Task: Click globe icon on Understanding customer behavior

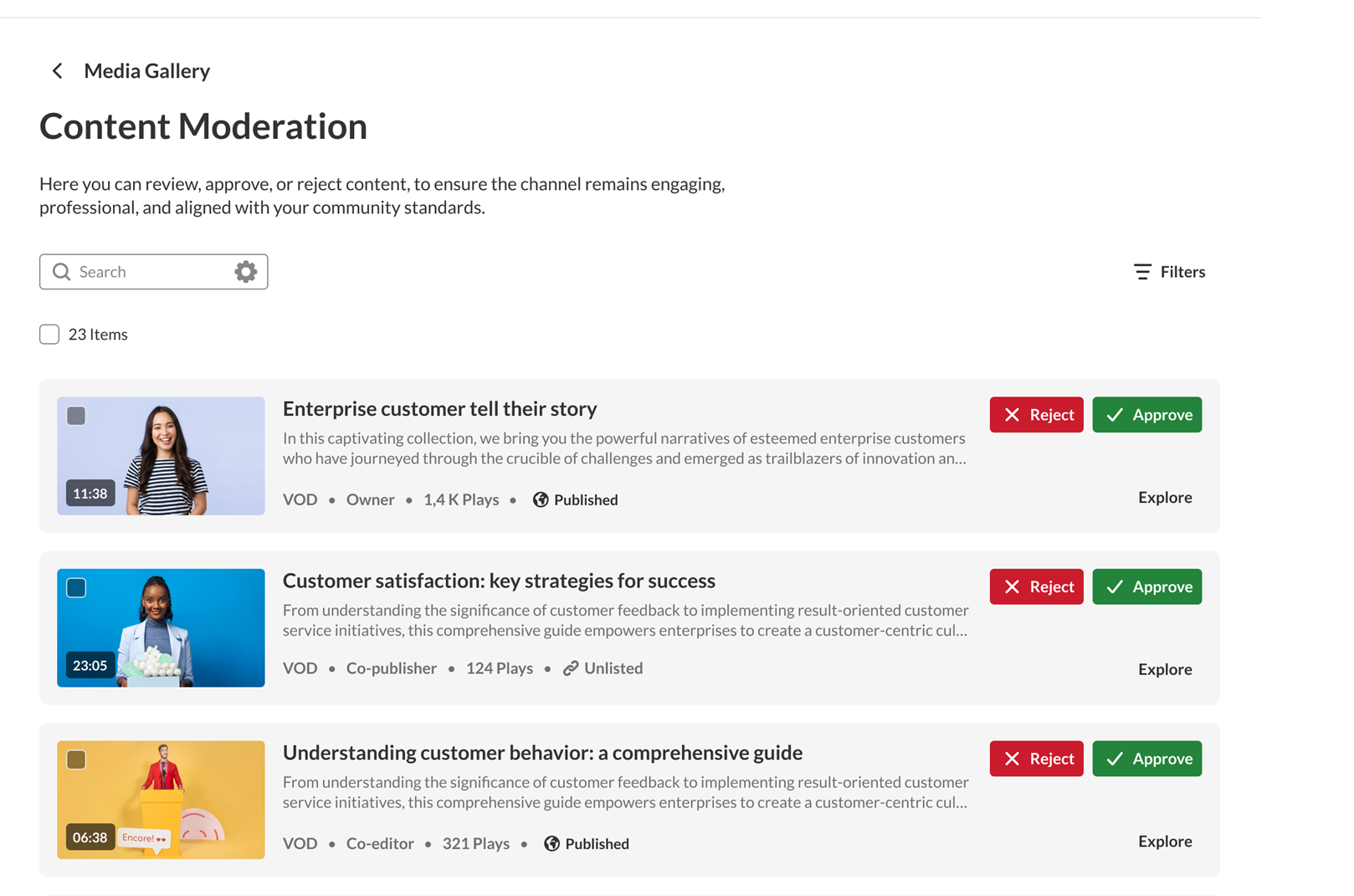Action: [x=551, y=843]
